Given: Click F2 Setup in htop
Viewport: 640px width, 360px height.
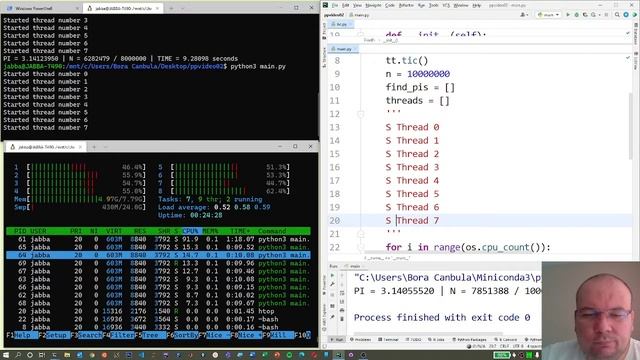Looking at the screenshot, I should (x=54, y=335).
